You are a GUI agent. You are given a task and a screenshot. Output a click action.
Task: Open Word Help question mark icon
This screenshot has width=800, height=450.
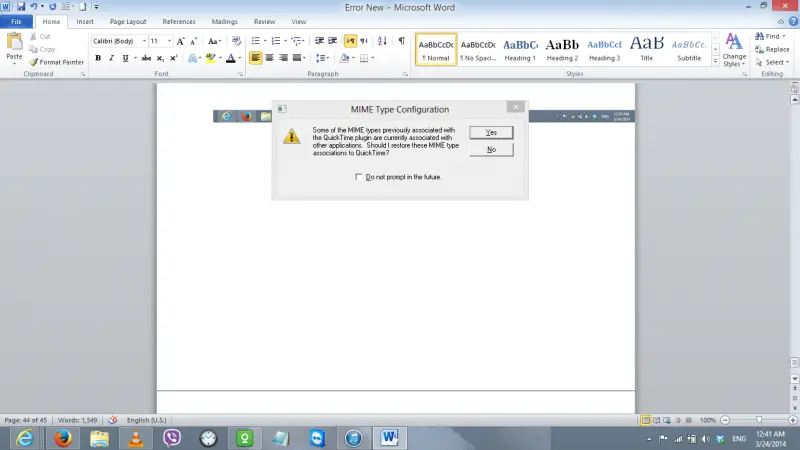click(x=790, y=21)
